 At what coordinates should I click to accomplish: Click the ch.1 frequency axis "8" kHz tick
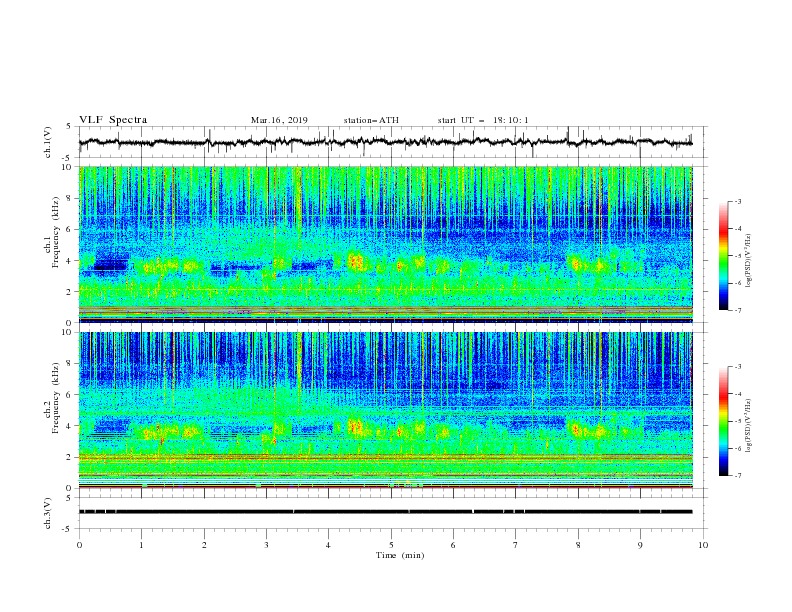coord(70,198)
